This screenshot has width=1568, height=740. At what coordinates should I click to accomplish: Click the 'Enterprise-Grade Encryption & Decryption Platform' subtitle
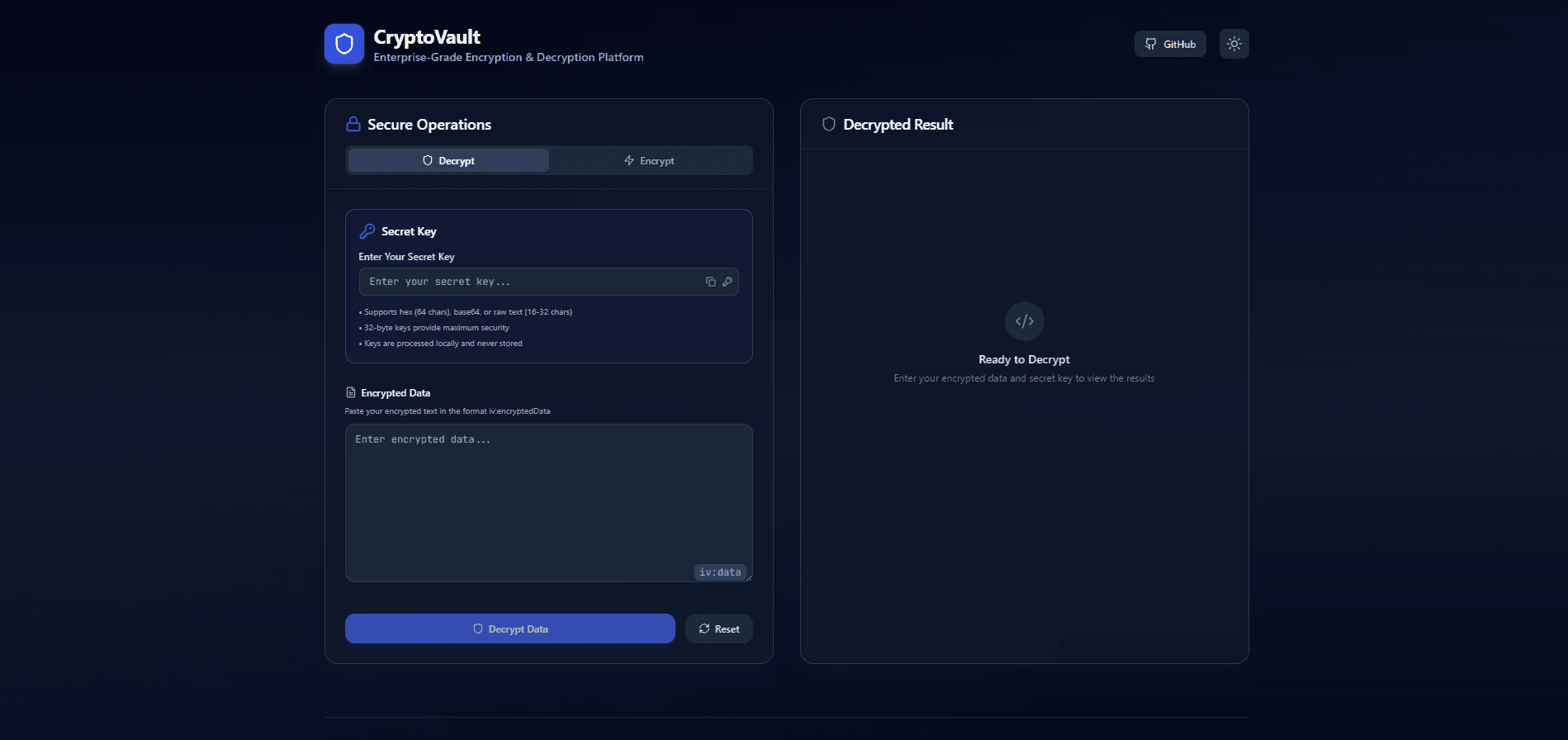pos(509,57)
